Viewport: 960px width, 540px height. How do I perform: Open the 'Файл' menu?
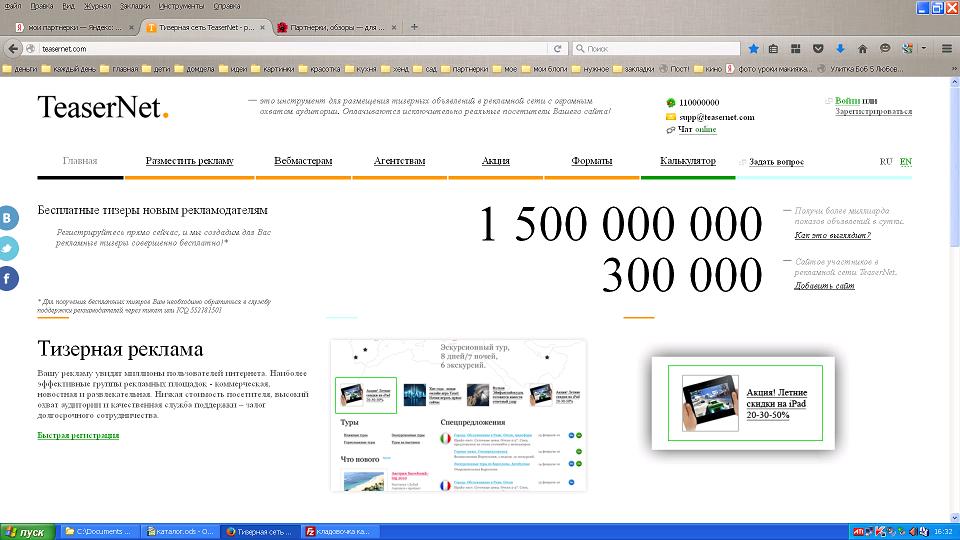[12, 6]
